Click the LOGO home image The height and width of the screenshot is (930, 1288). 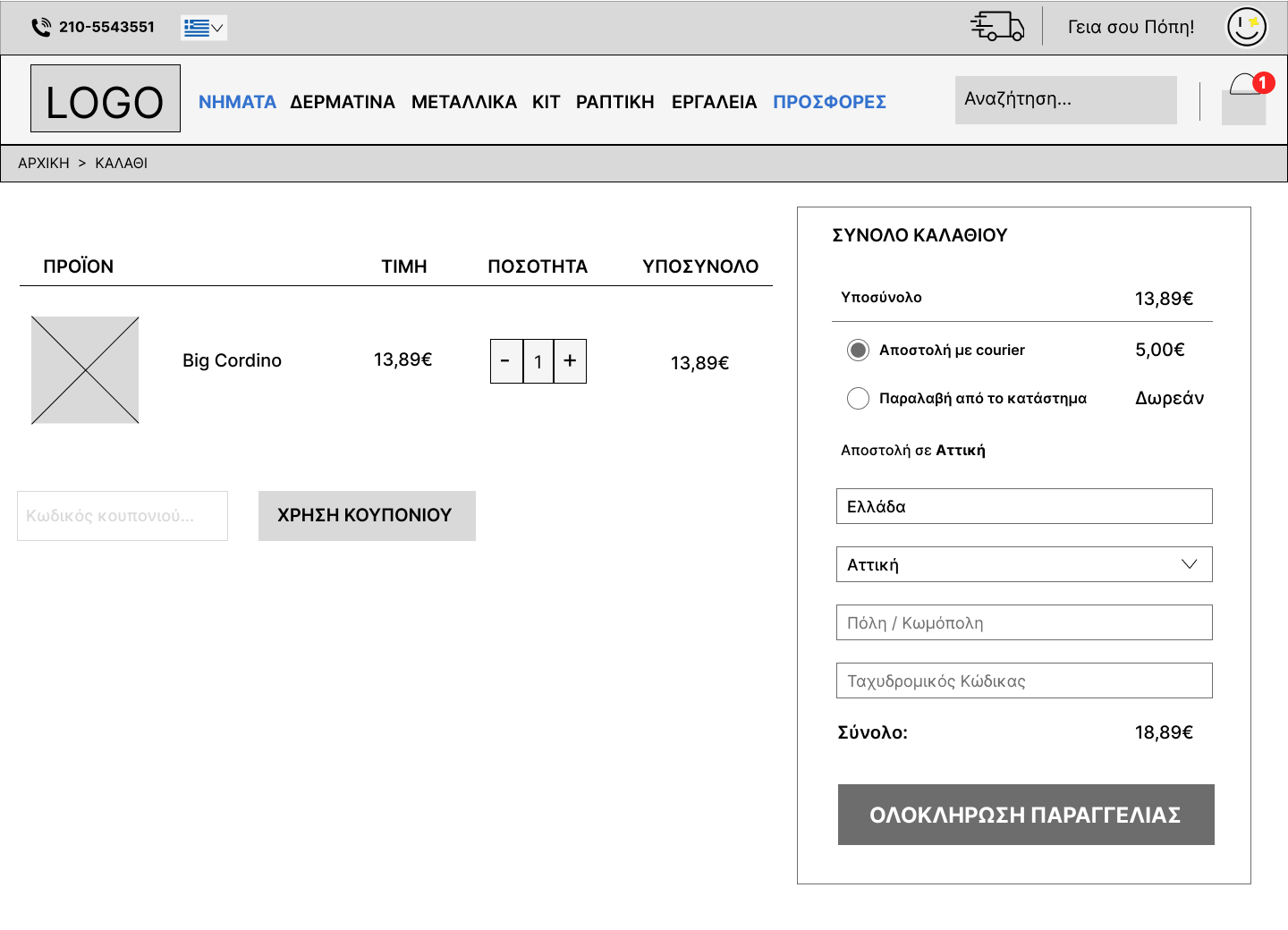point(106,98)
